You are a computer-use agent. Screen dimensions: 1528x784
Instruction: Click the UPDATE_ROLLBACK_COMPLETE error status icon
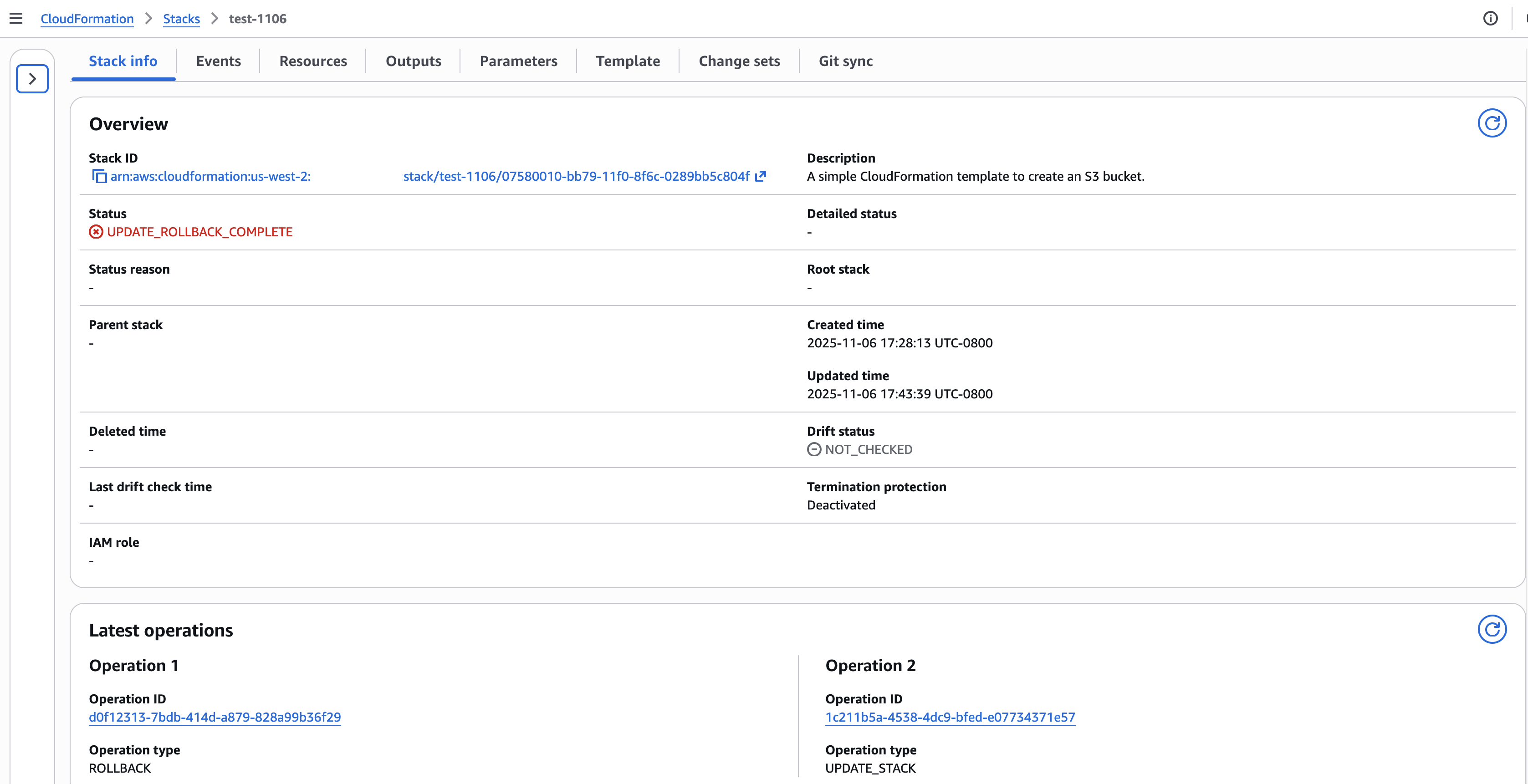coord(96,232)
